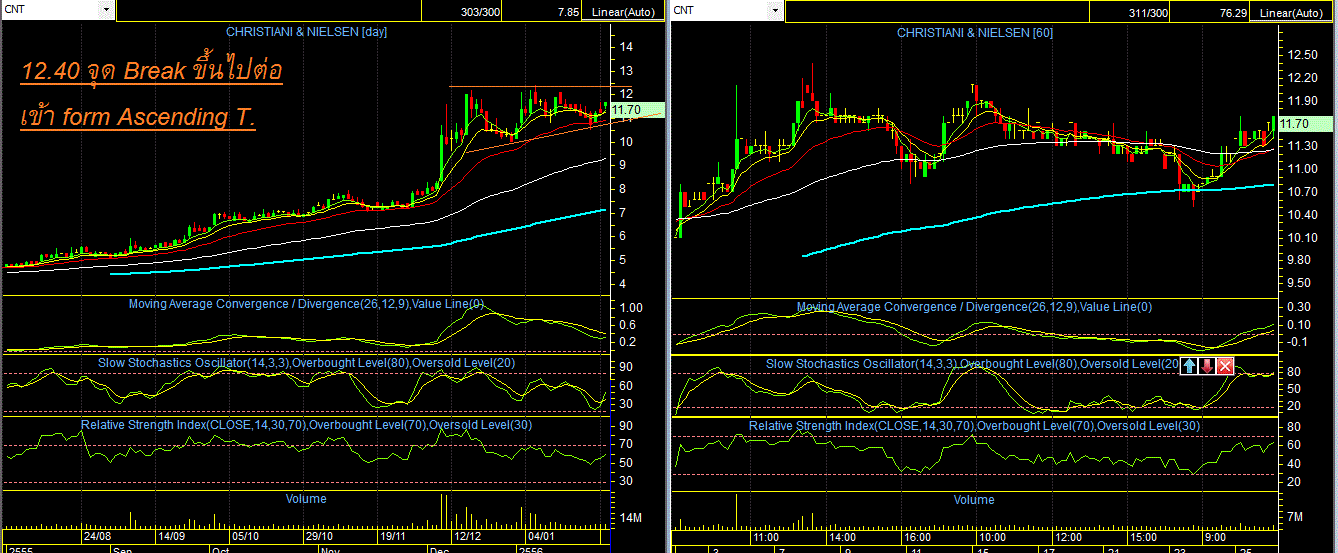The image size is (1338, 553).
Task: Remove the Slow Stochastics indicator with red X
Action: [x=1225, y=365]
